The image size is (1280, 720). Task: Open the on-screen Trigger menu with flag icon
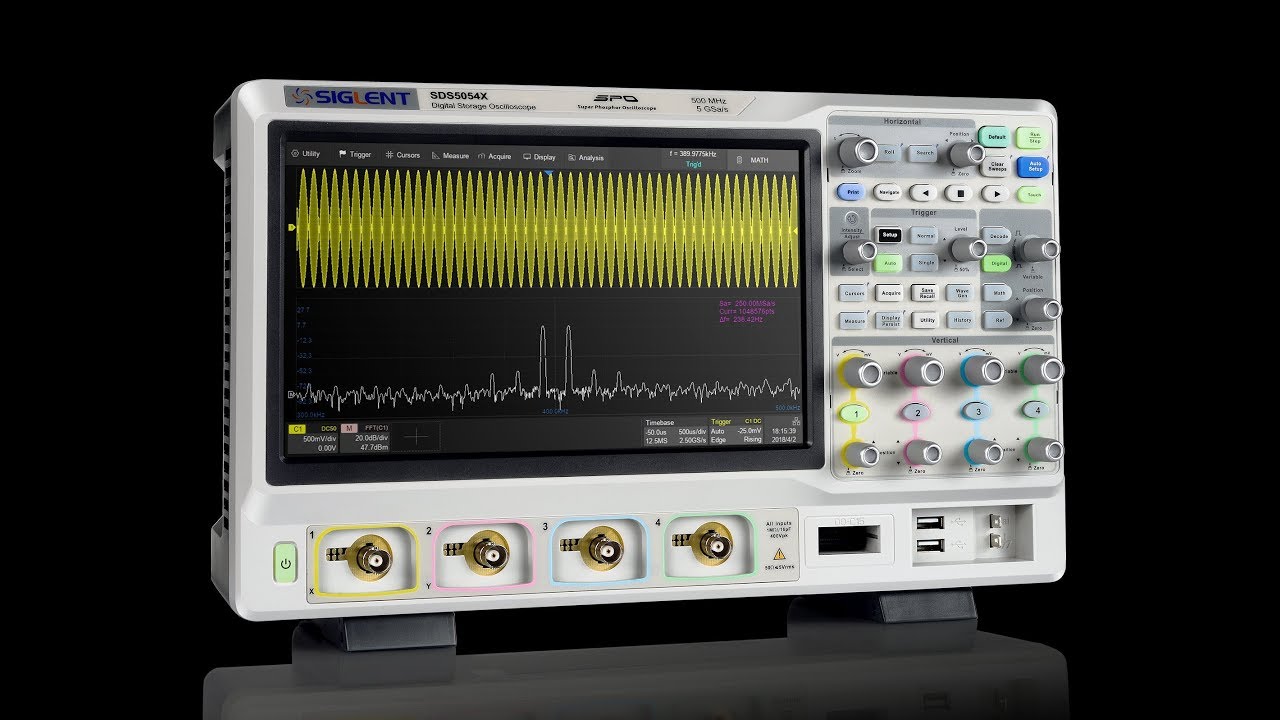pyautogui.click(x=355, y=155)
